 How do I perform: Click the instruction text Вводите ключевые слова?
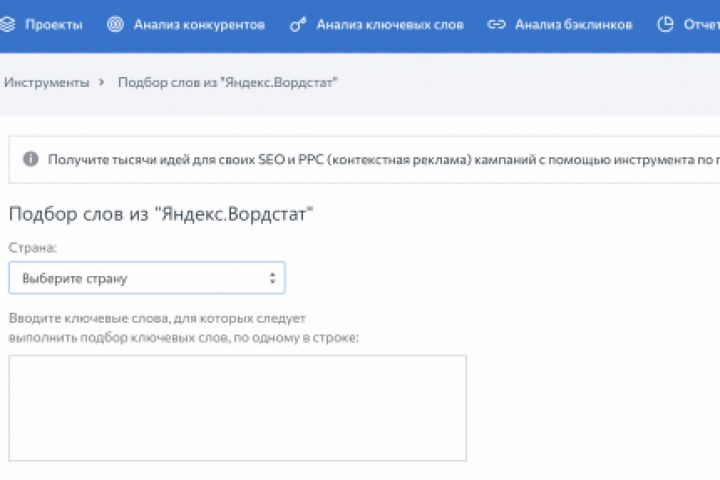pyautogui.click(x=184, y=328)
